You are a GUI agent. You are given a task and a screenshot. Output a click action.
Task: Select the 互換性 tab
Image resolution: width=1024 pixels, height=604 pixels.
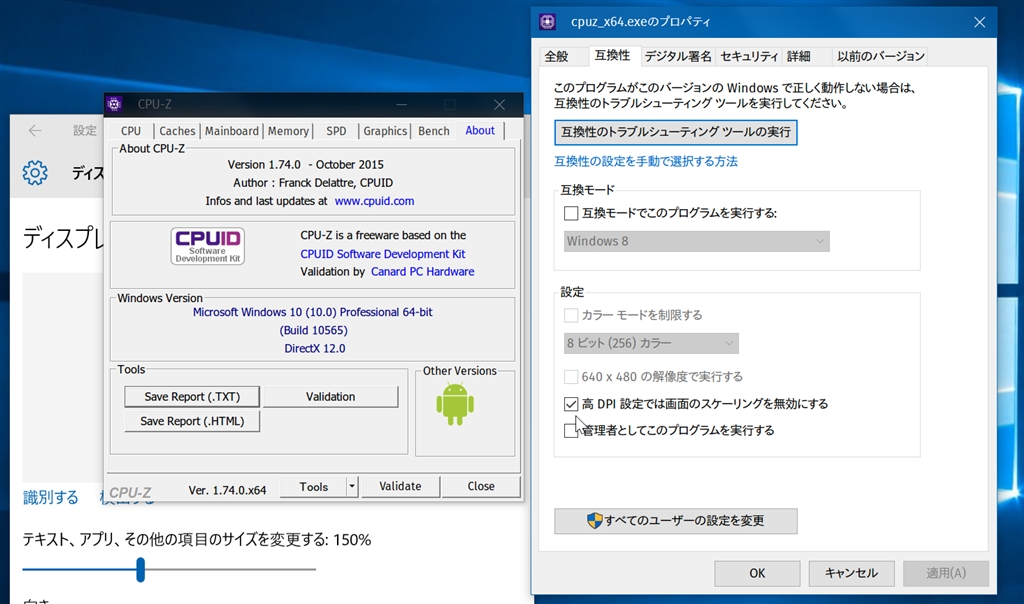613,56
